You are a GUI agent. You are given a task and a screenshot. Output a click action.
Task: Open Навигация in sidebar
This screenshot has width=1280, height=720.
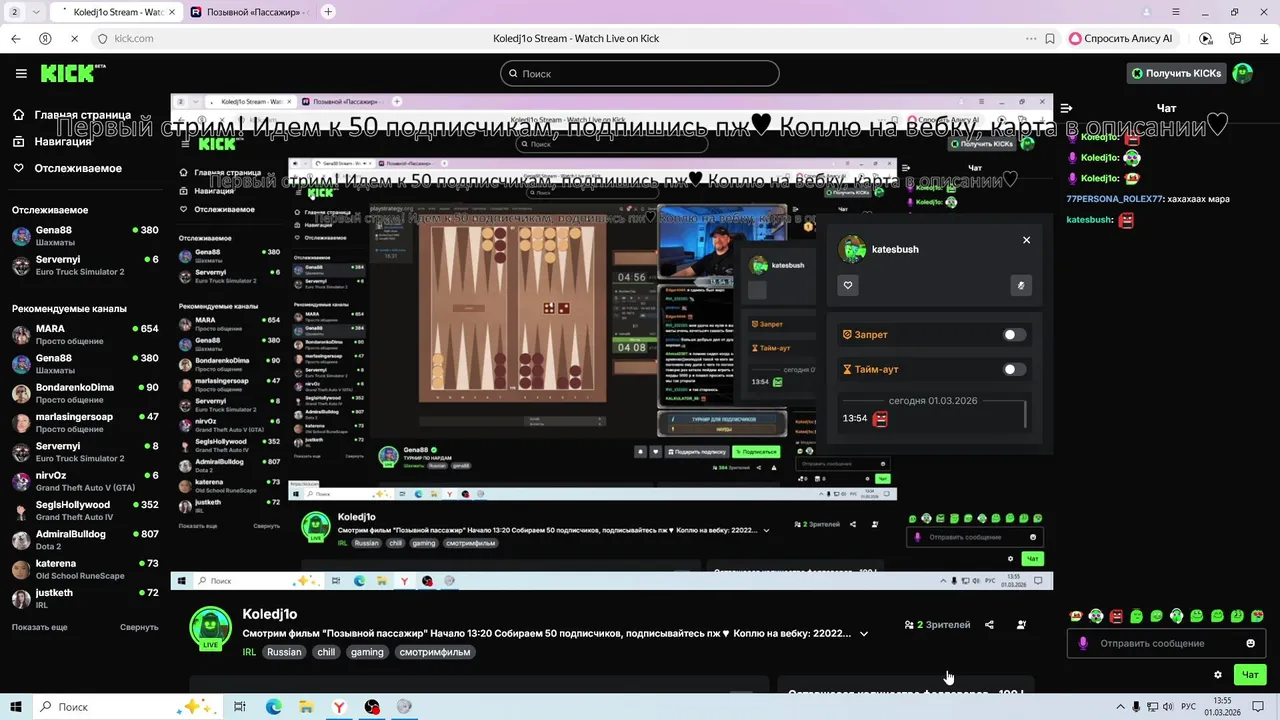point(53,142)
